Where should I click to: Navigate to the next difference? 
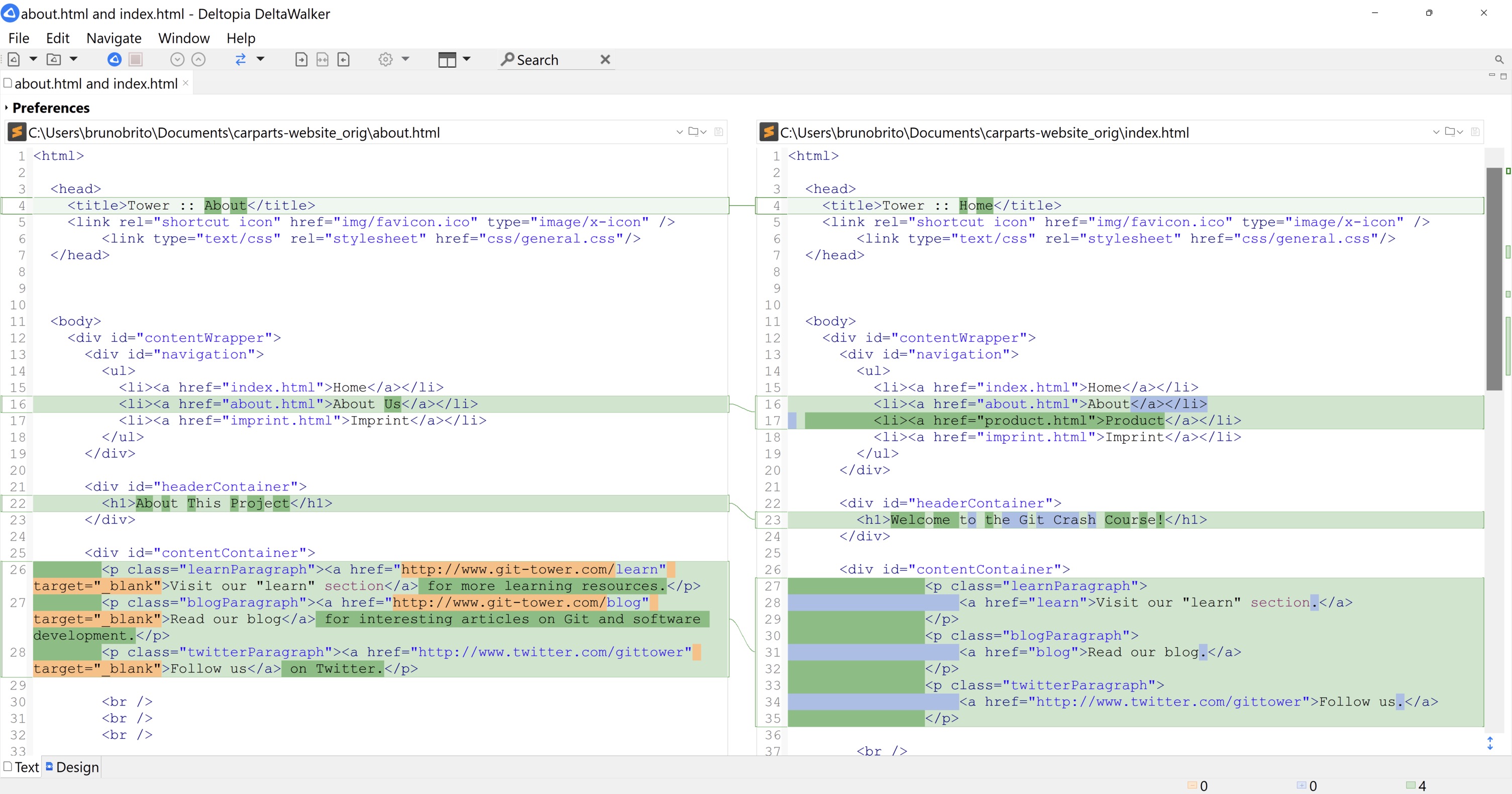point(177,59)
